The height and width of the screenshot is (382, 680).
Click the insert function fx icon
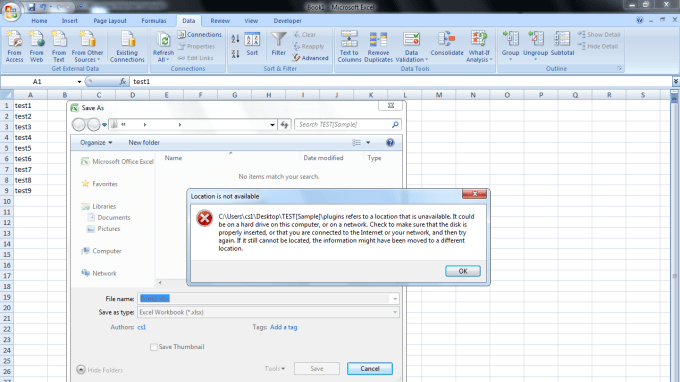point(123,81)
